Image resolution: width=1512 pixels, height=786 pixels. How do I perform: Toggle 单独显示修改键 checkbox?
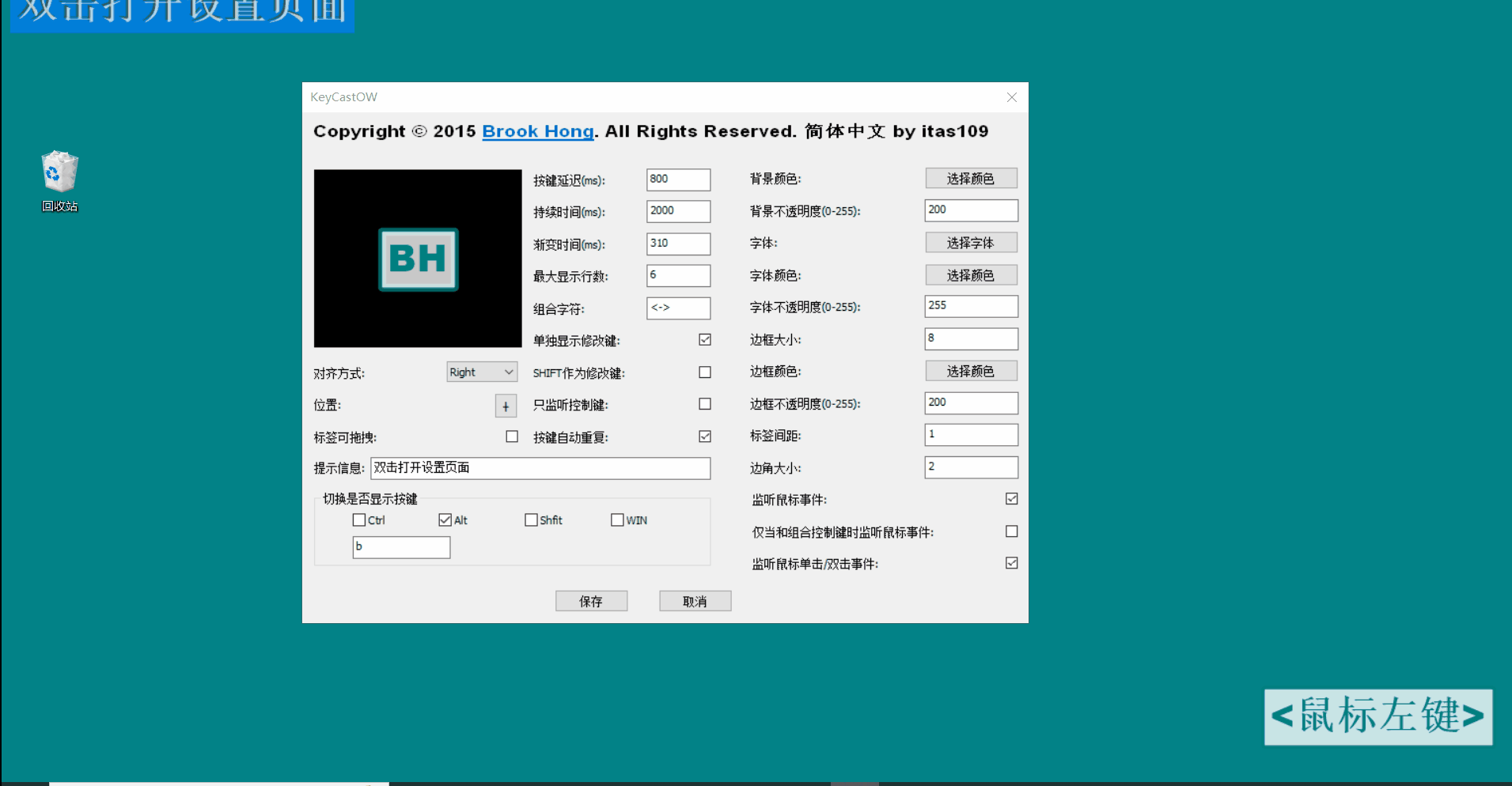[x=705, y=340]
